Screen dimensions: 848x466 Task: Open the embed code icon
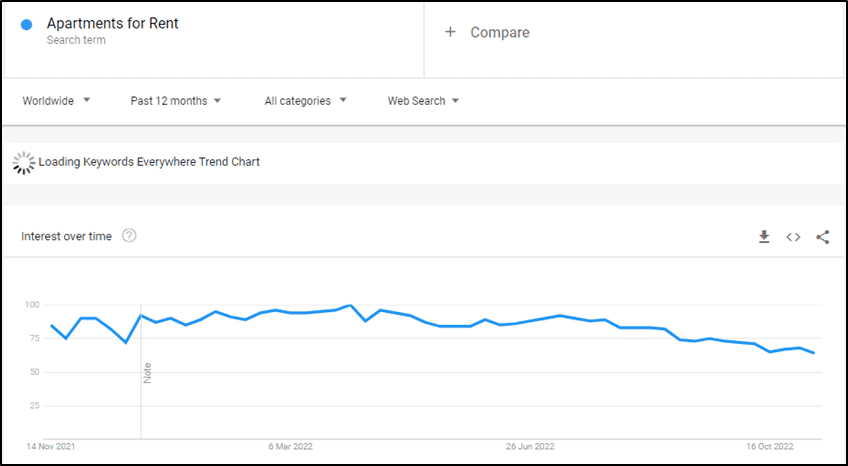coord(793,237)
